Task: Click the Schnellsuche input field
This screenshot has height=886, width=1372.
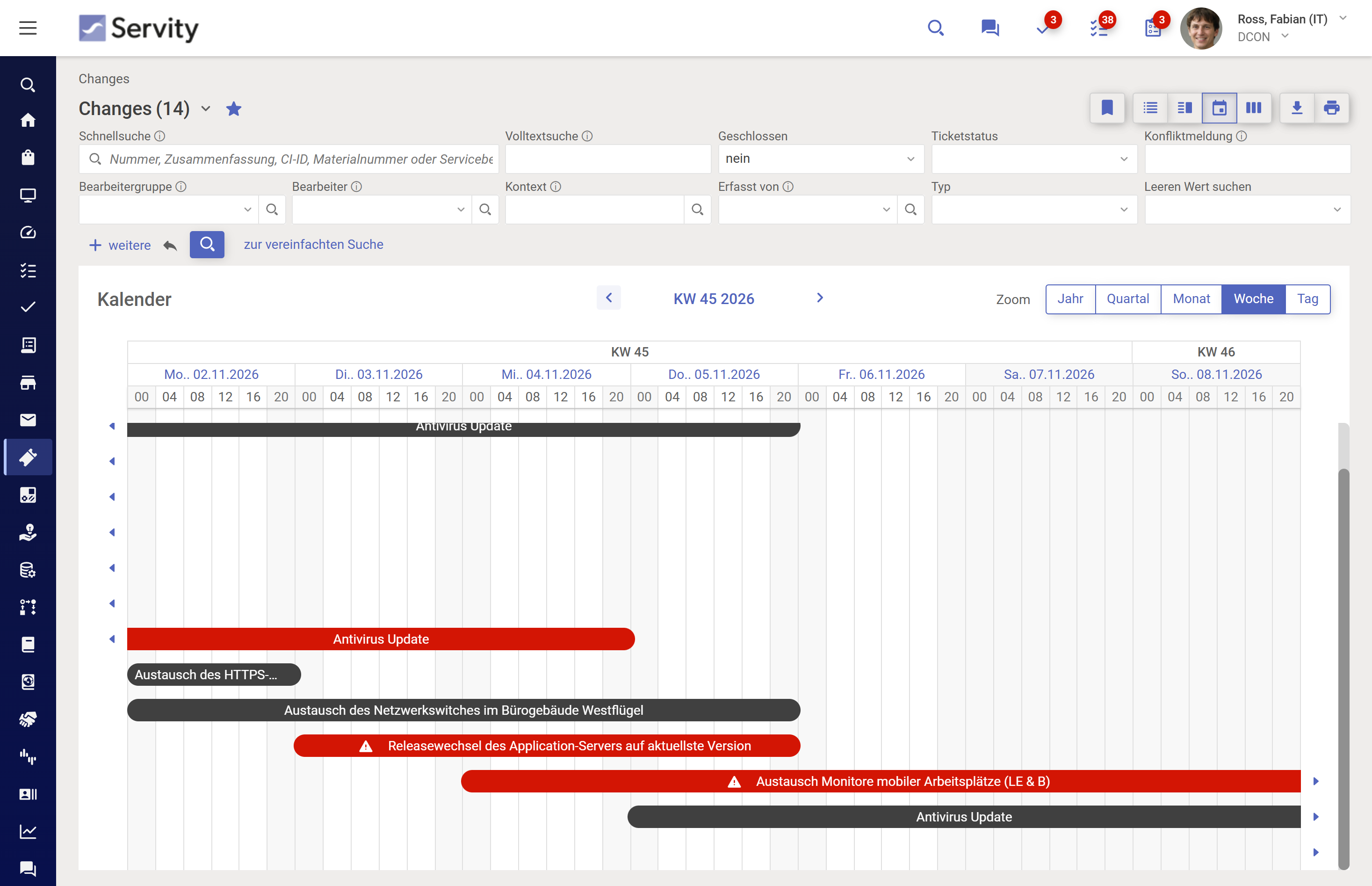Action: (x=289, y=159)
